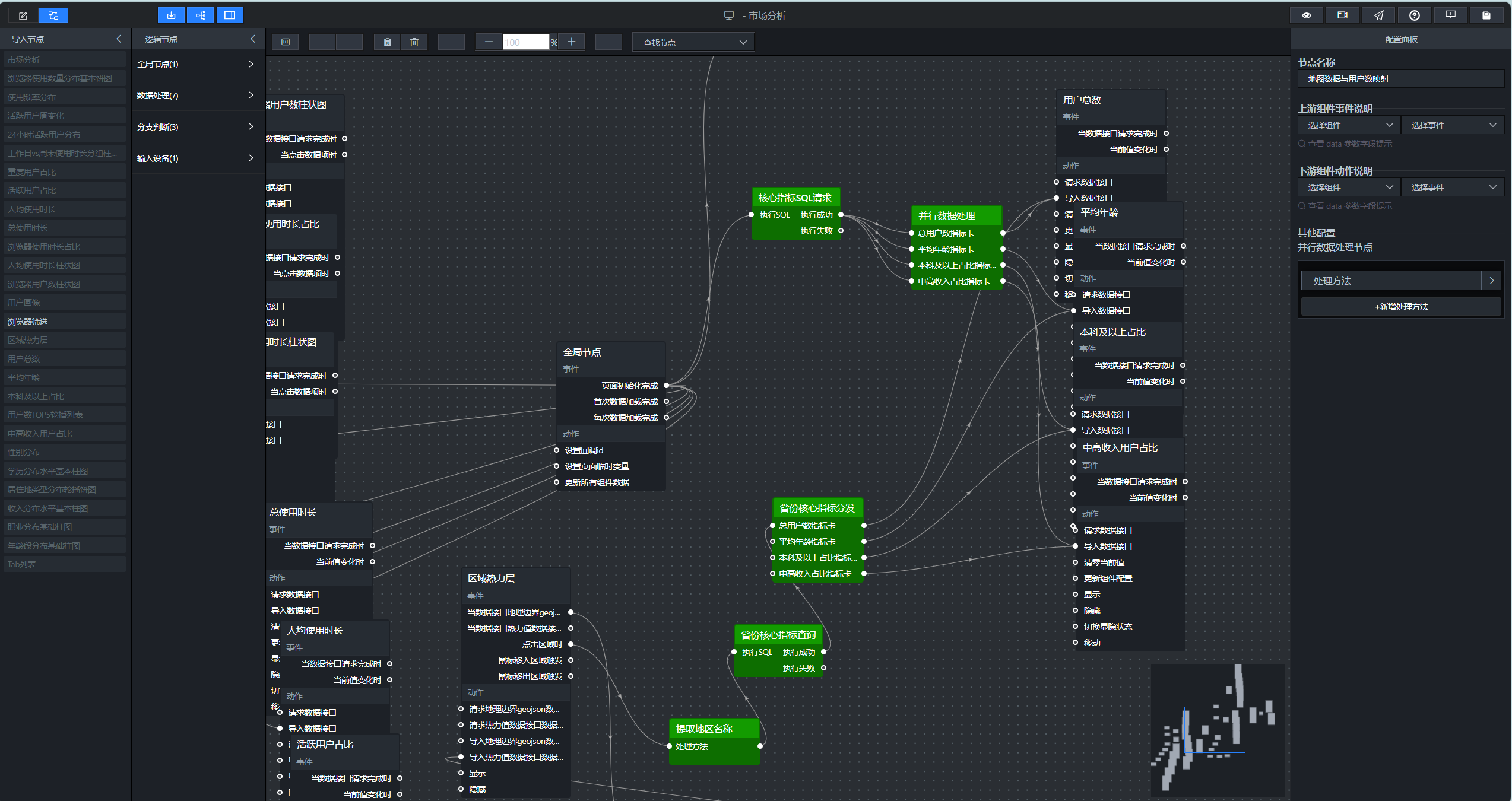
Task: Click the zoom percentage input field
Action: (526, 42)
